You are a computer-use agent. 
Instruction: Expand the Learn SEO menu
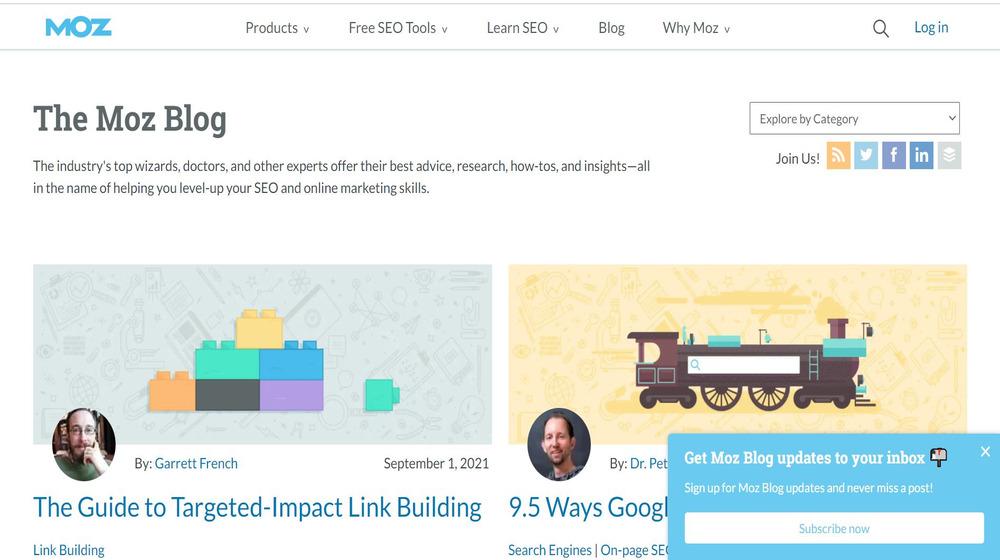click(x=522, y=28)
